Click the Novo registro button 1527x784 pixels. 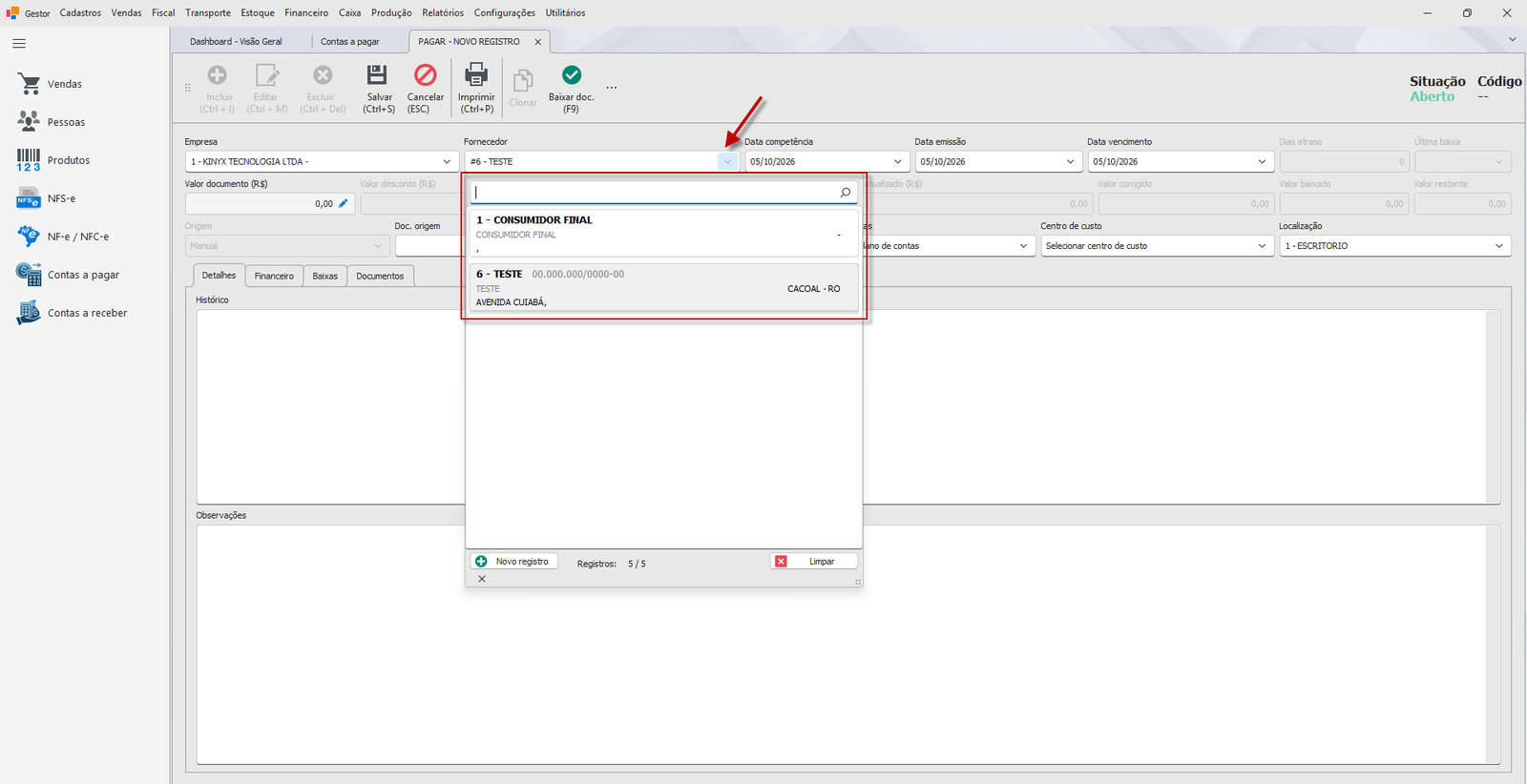pos(513,562)
